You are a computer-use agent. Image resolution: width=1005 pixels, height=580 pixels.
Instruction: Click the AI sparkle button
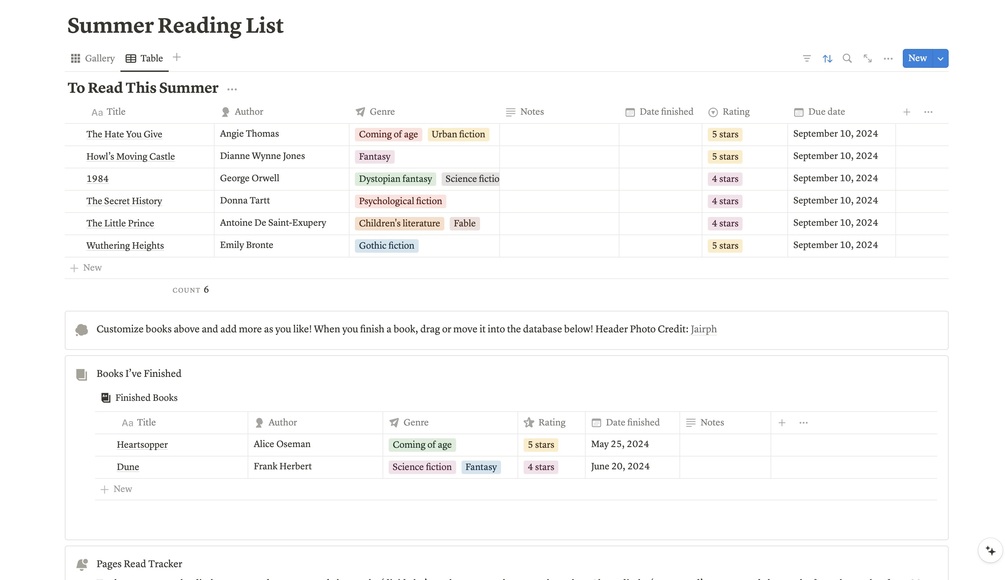(x=990, y=550)
